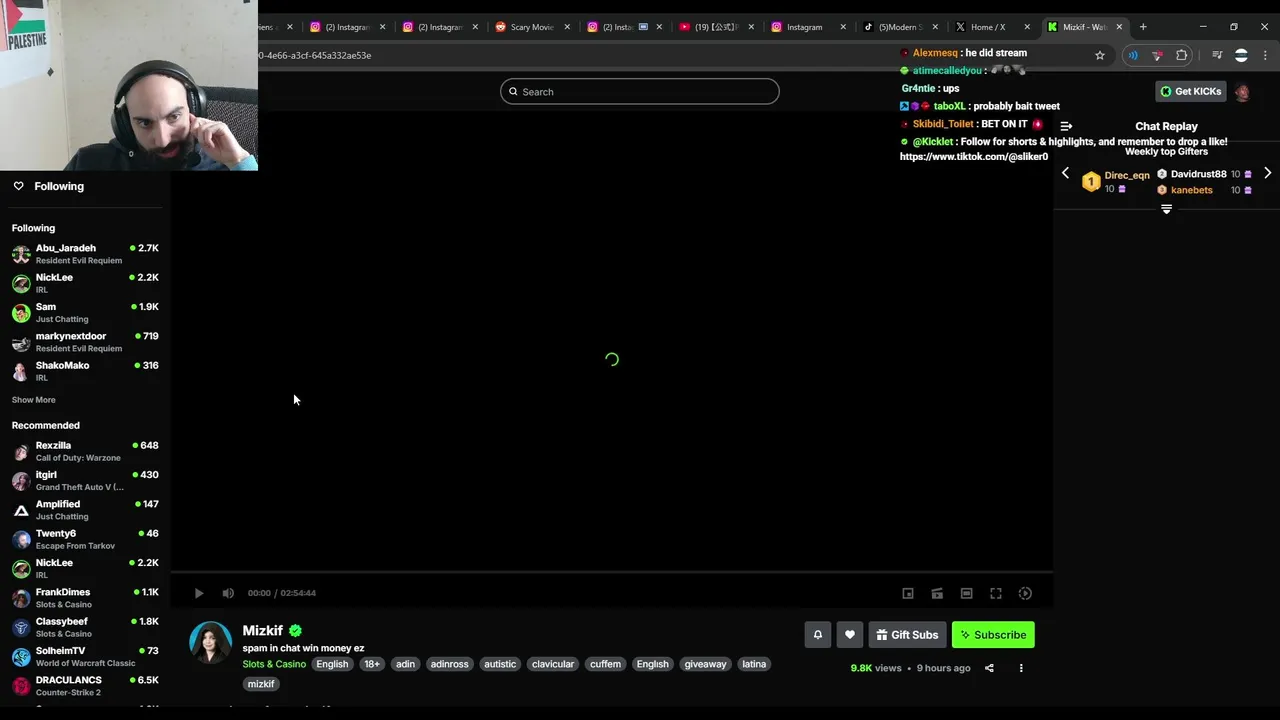The height and width of the screenshot is (720, 1280).
Task: Expand the top gifters leaderboard
Action: pyautogui.click(x=1166, y=209)
